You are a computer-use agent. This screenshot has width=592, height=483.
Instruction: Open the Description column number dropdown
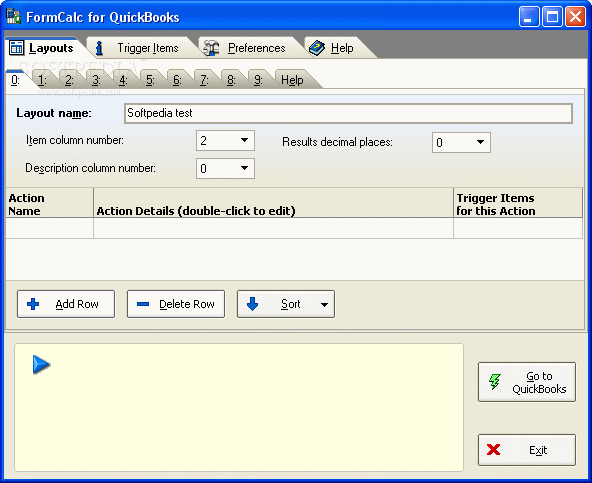[x=244, y=168]
